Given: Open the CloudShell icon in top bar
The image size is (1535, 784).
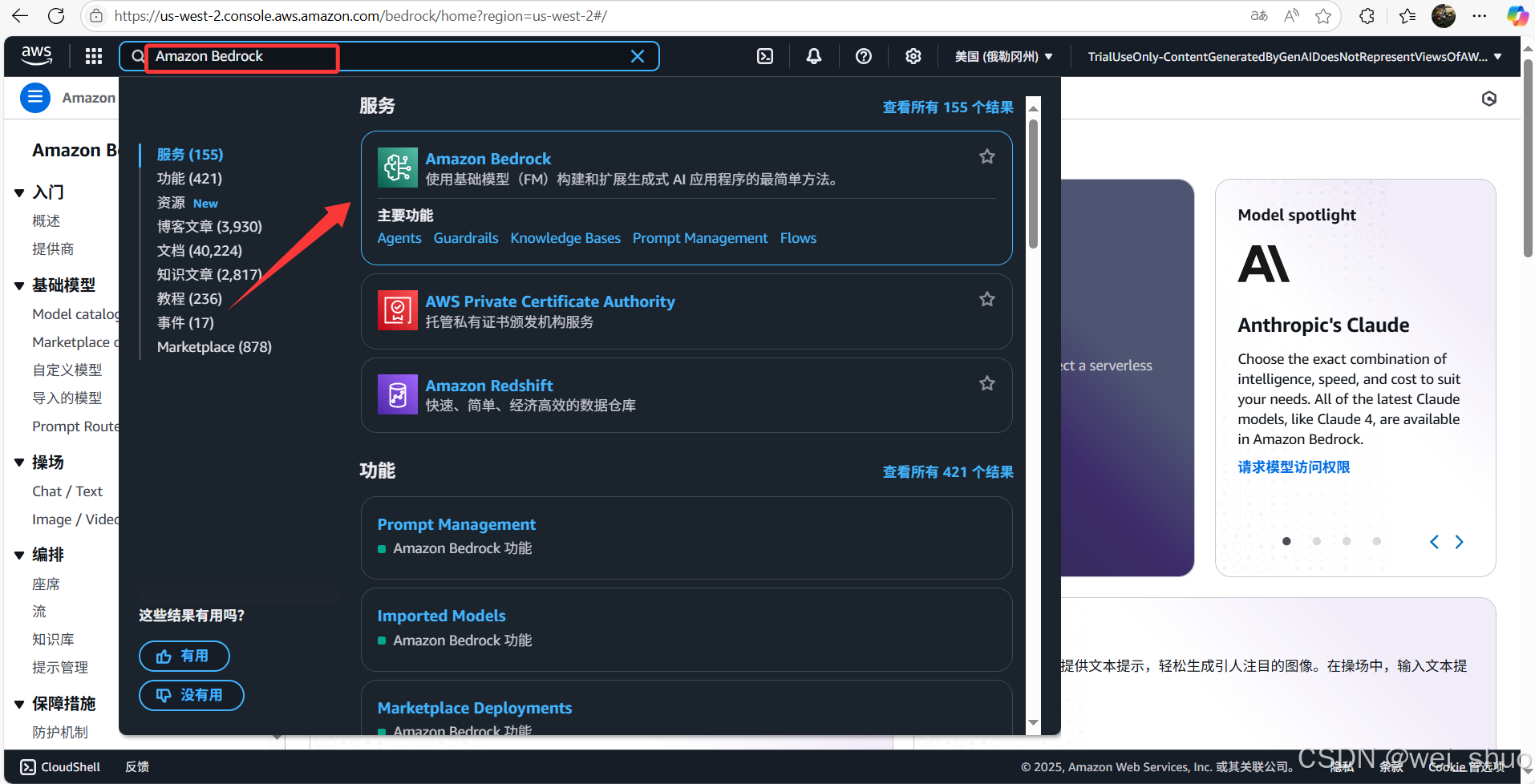Looking at the screenshot, I should [765, 56].
